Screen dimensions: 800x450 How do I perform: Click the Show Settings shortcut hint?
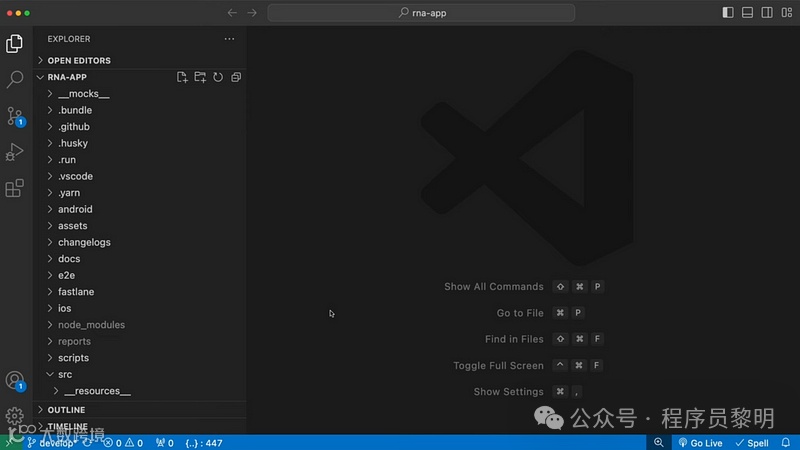(x=528, y=392)
